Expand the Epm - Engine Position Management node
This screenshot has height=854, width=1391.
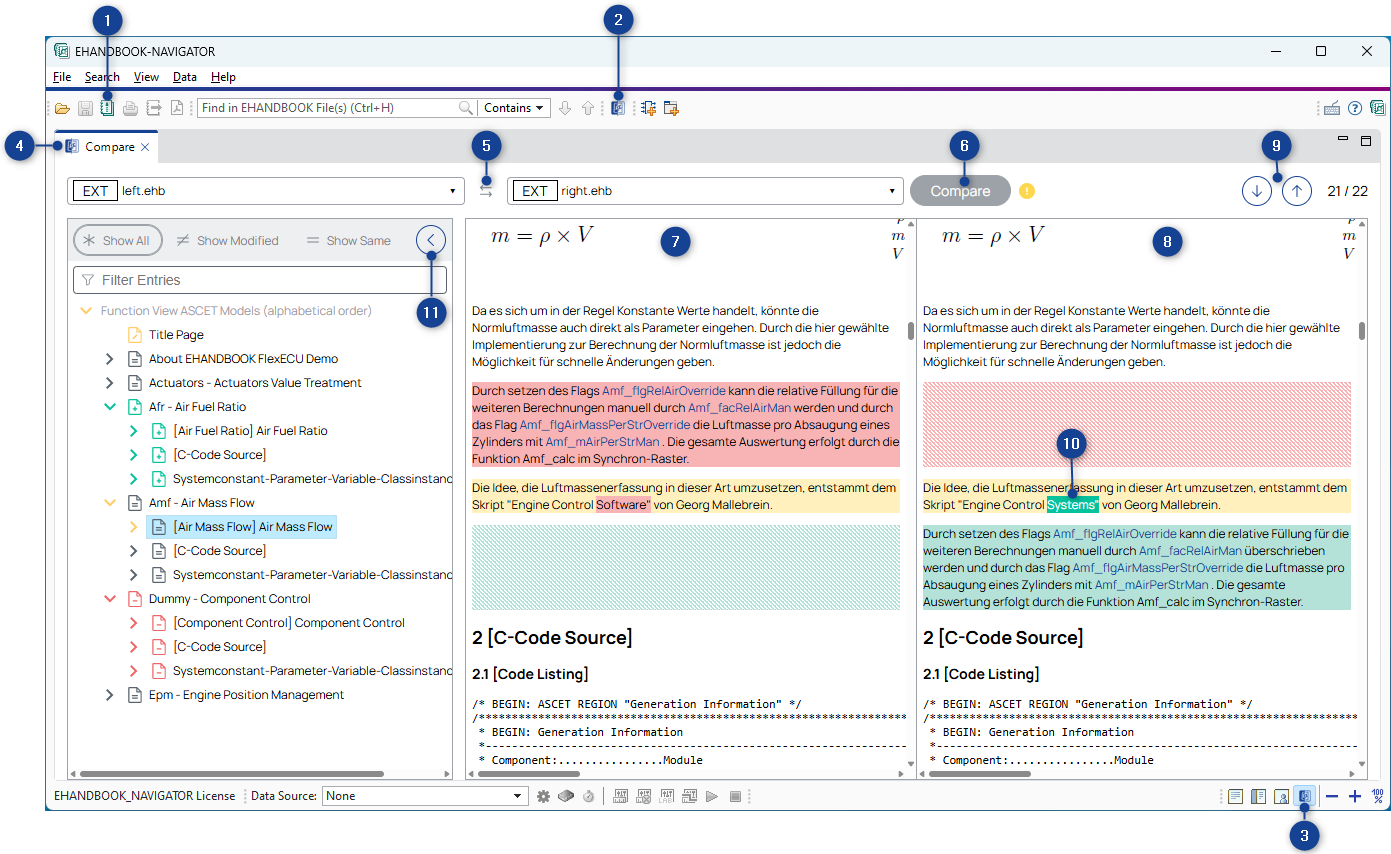point(110,695)
